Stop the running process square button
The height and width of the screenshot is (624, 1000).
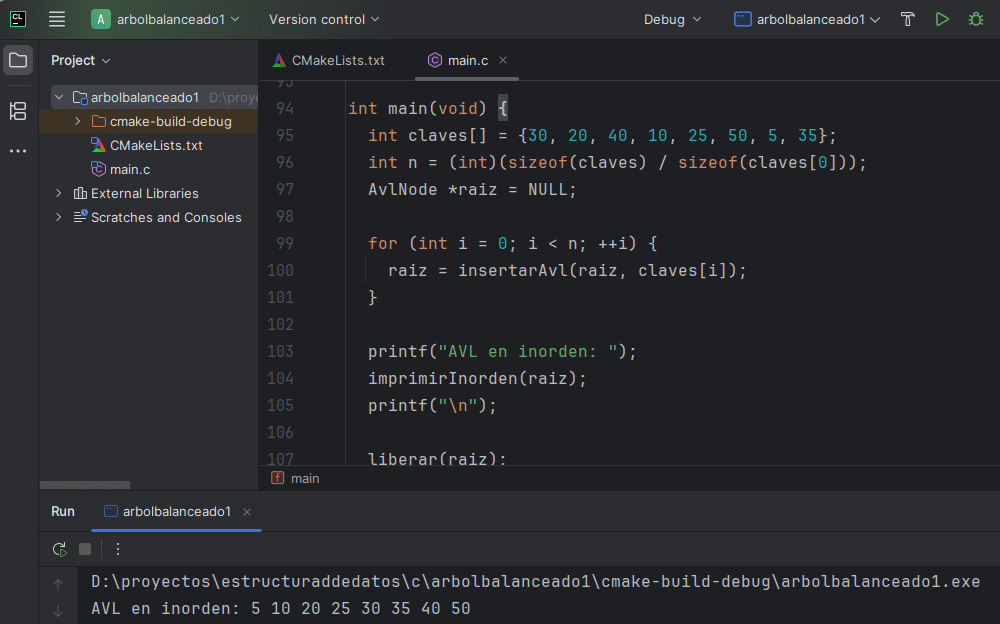tap(86, 549)
